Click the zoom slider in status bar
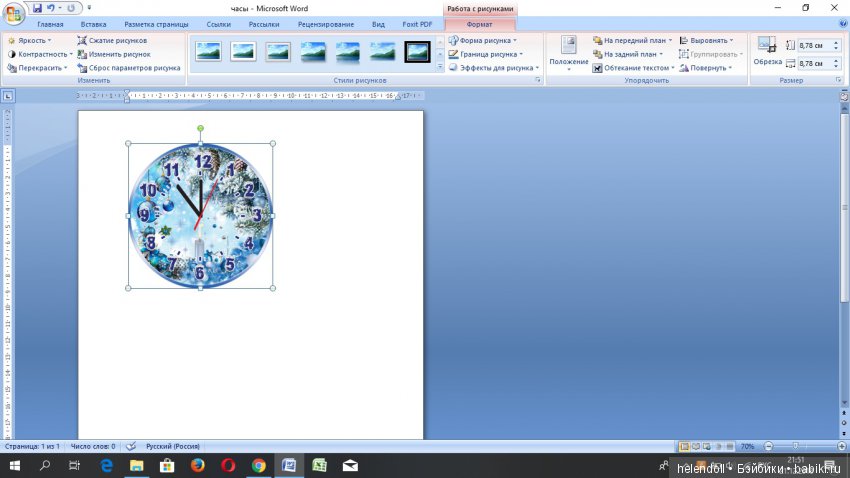850x478 pixels. click(x=795, y=446)
